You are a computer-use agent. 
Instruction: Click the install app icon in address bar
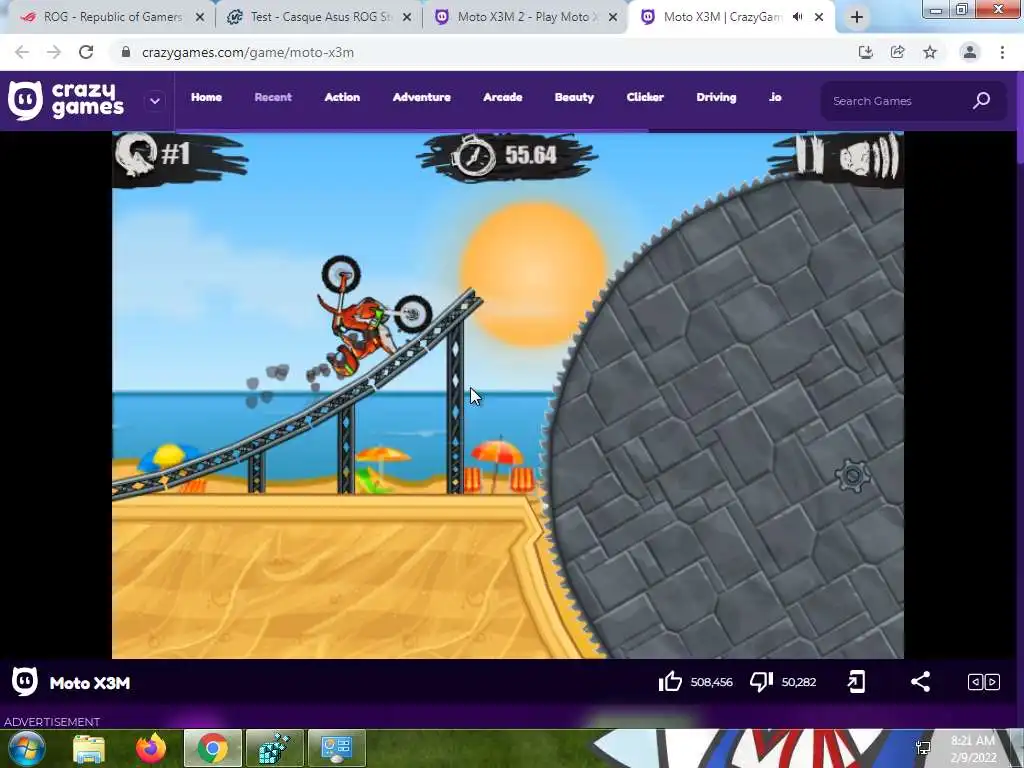coord(865,52)
